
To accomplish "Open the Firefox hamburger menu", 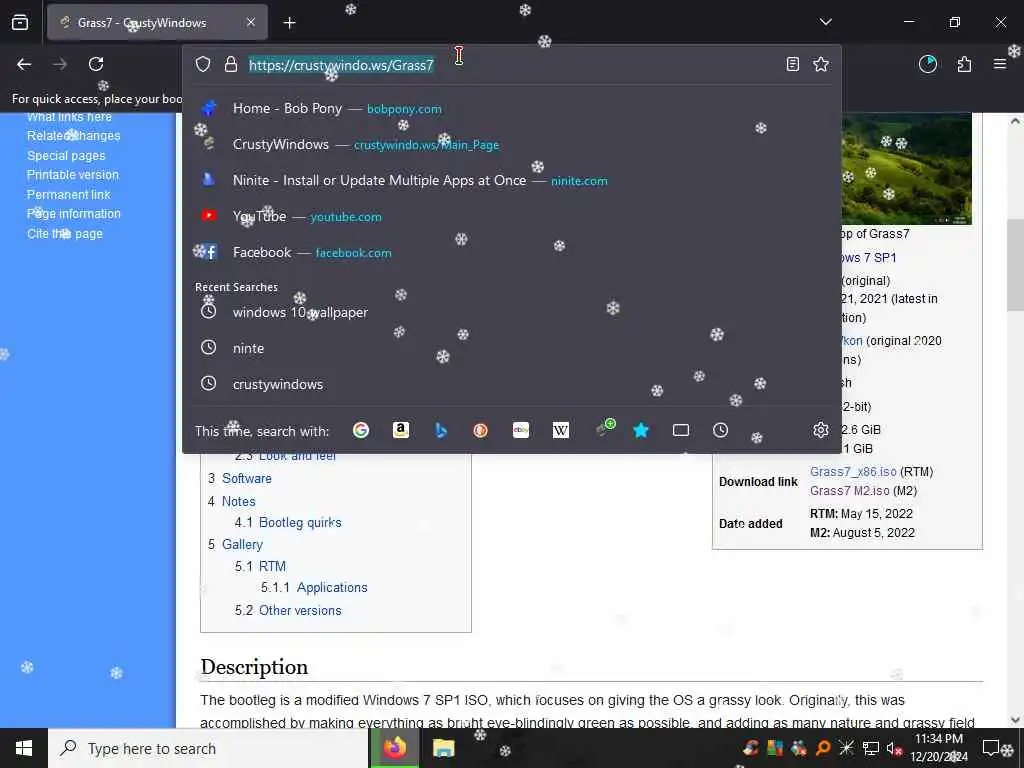I will click(x=1000, y=64).
